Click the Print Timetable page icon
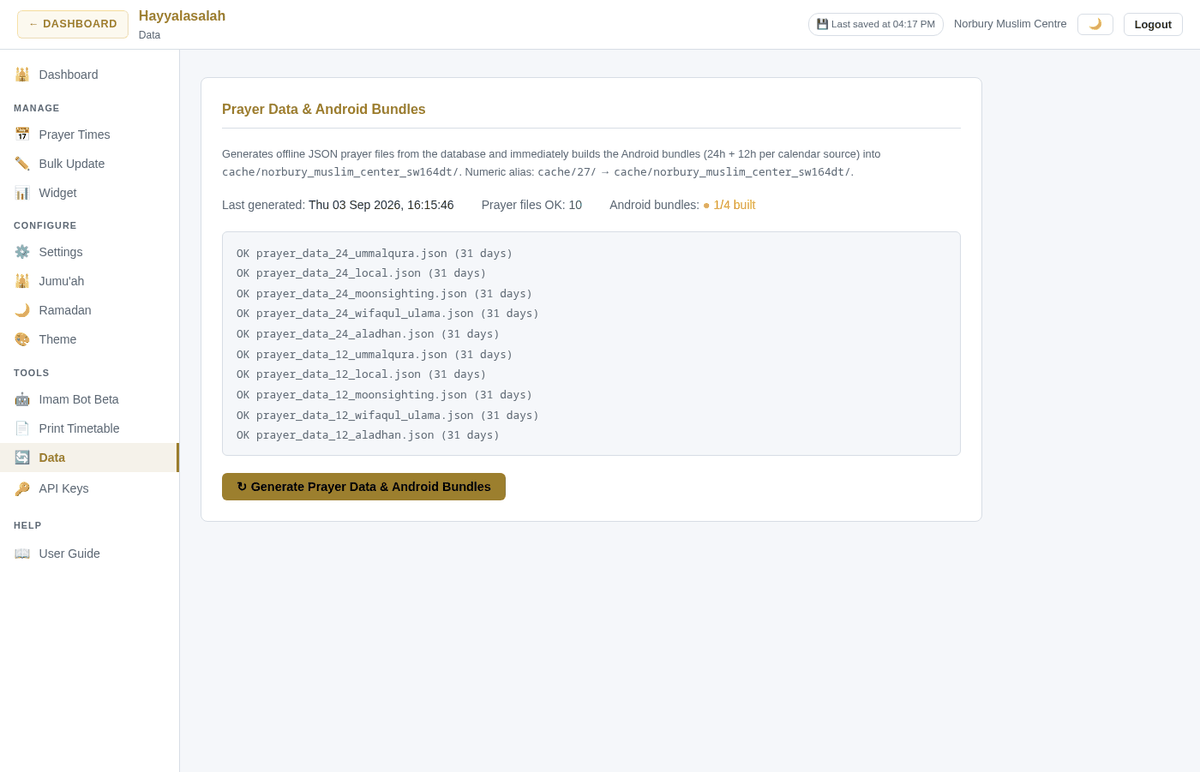1200x772 pixels. pyautogui.click(x=22, y=428)
